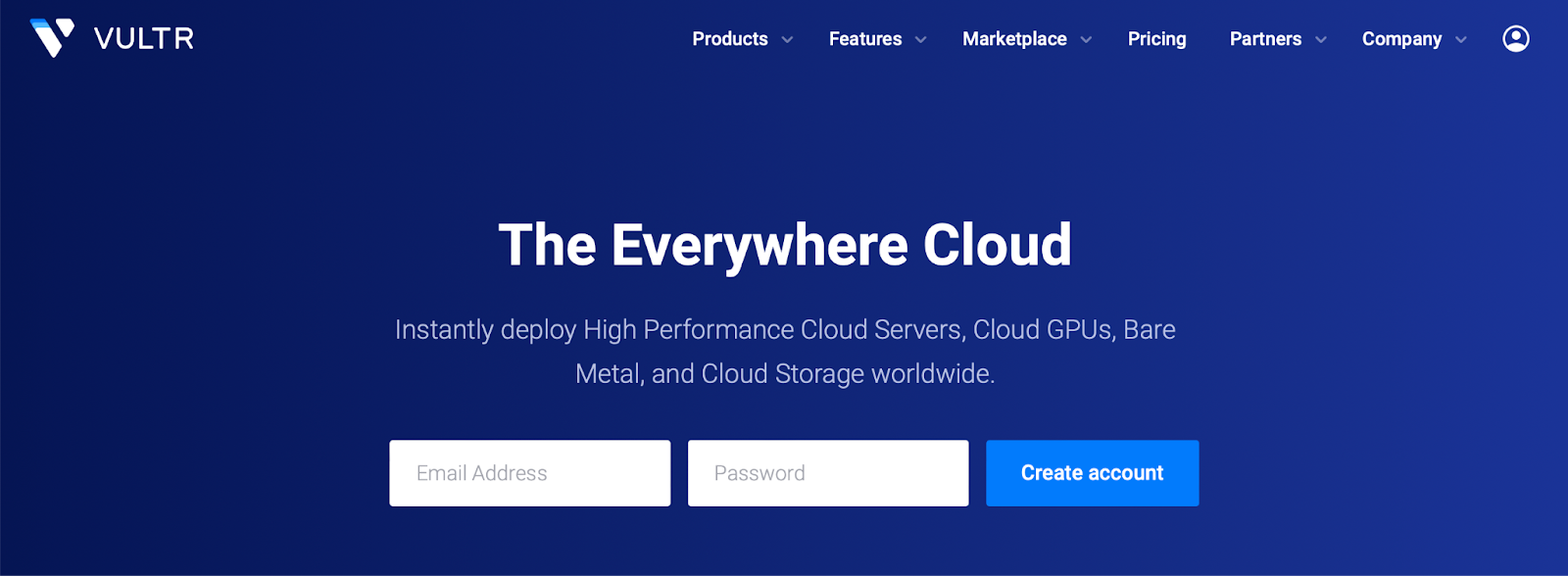Screen dimensions: 1568x576
Task: Open the Partners menu
Action: tap(1265, 39)
